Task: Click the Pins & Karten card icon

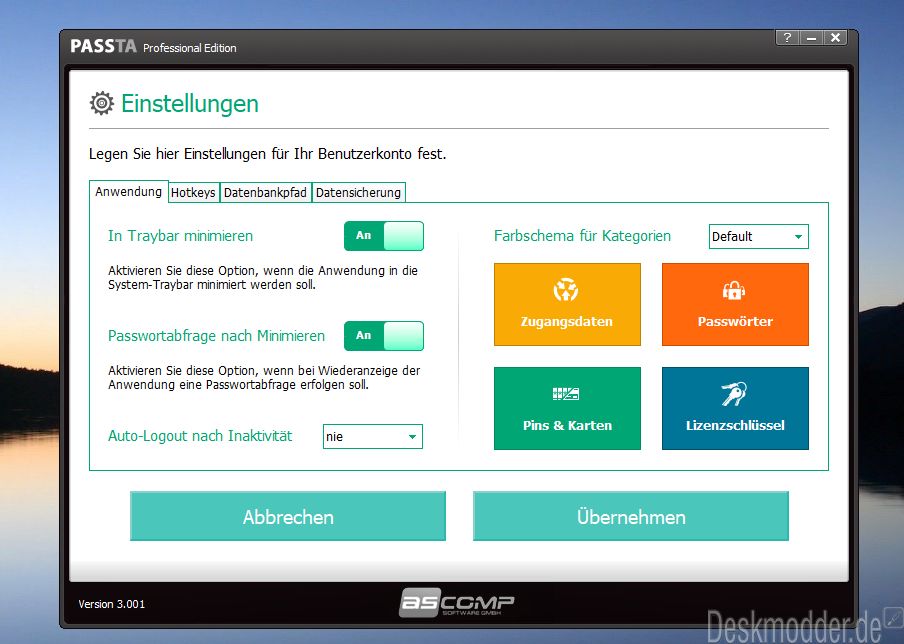Action: click(566, 394)
